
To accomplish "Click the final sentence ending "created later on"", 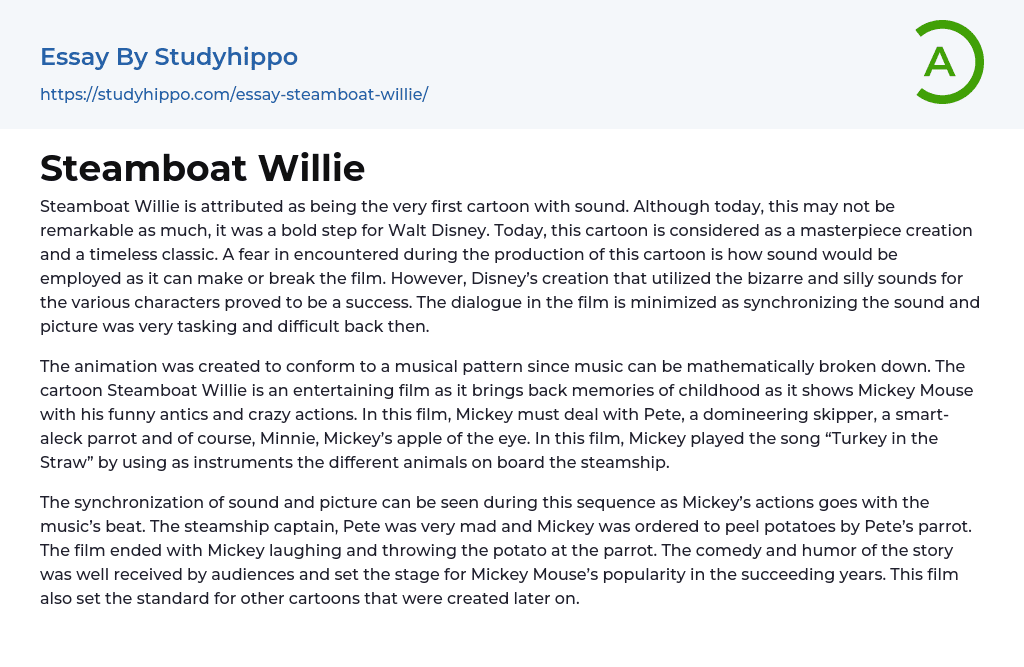I will coord(310,598).
